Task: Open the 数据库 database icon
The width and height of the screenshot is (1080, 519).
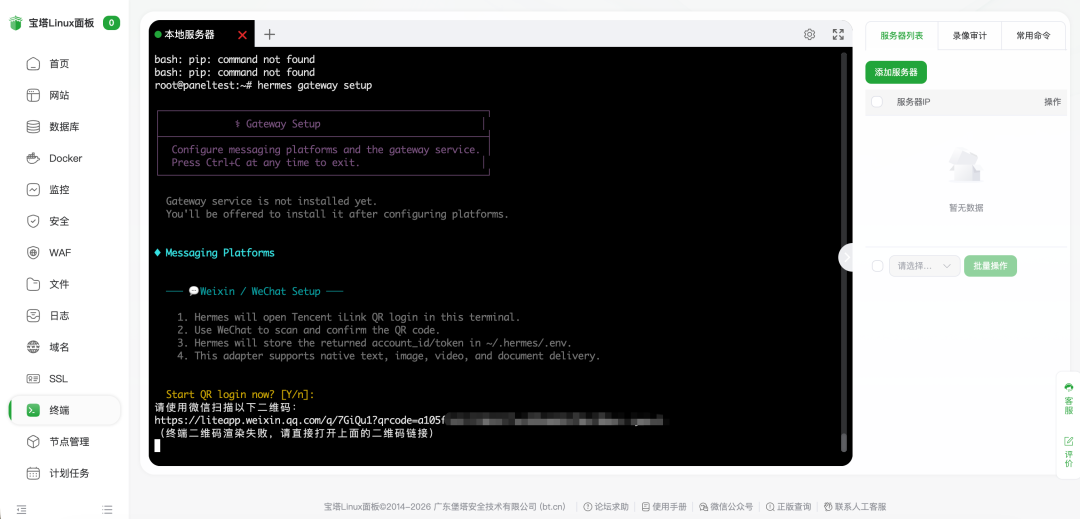Action: point(33,127)
